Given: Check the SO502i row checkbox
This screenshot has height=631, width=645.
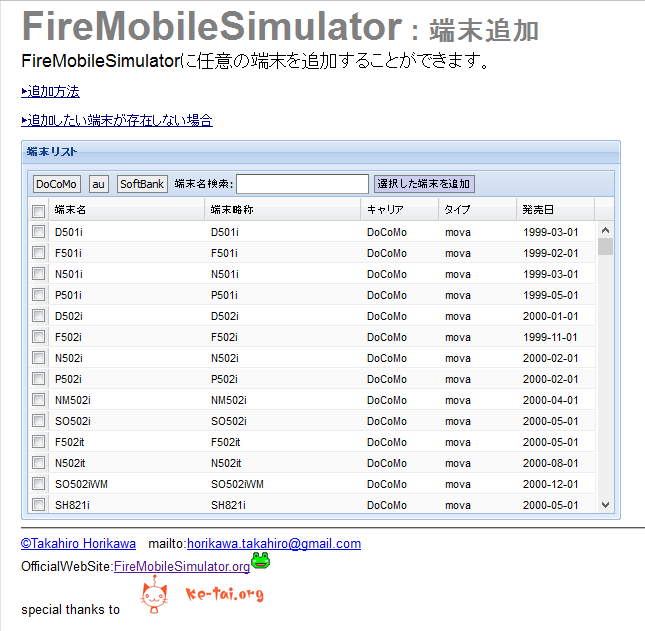Looking at the screenshot, I should point(39,420).
